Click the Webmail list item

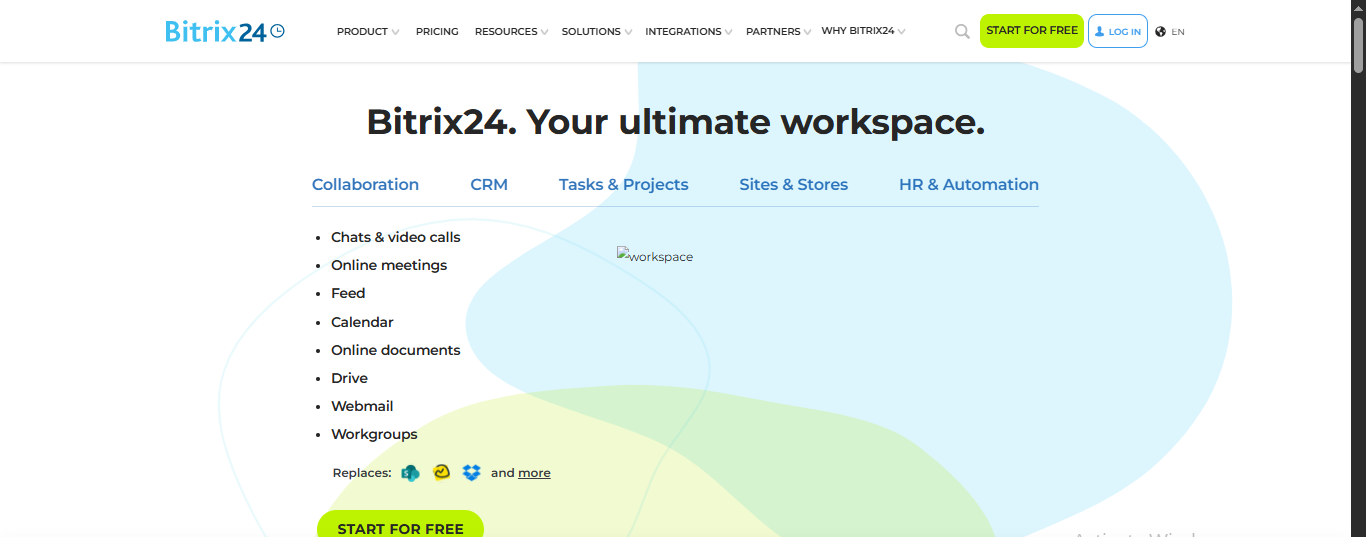click(x=362, y=406)
